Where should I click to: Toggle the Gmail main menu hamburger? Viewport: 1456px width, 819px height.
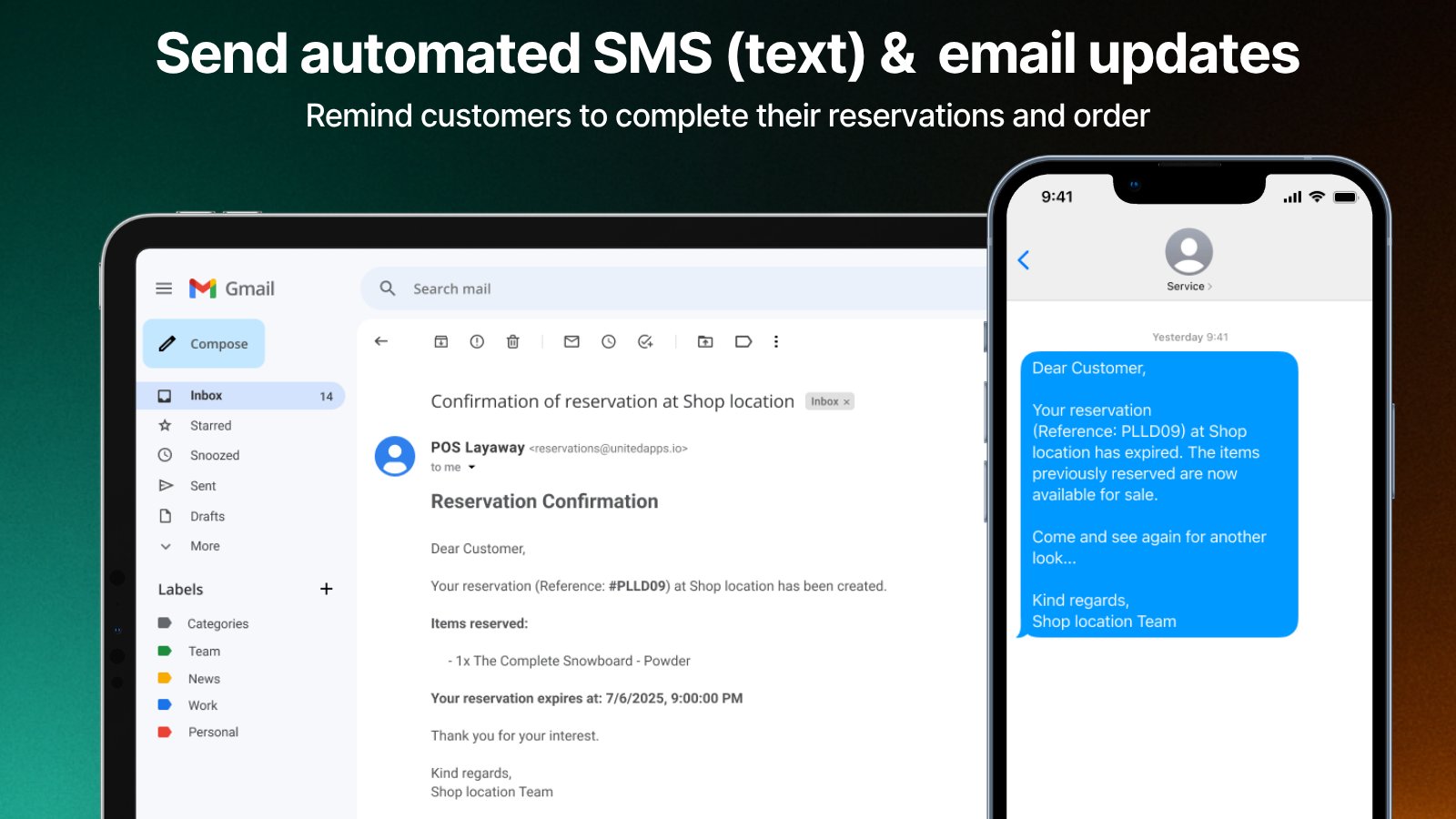click(x=164, y=288)
